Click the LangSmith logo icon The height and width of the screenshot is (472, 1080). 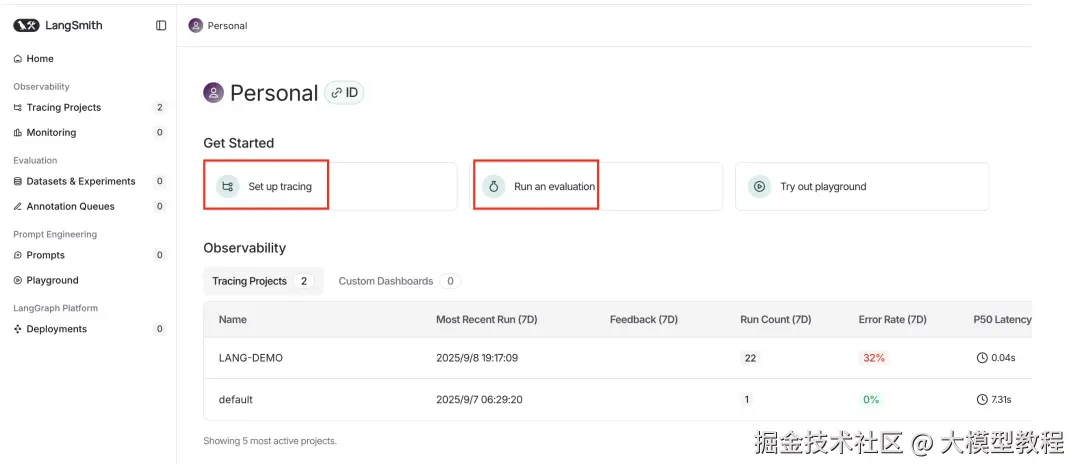click(x=26, y=25)
